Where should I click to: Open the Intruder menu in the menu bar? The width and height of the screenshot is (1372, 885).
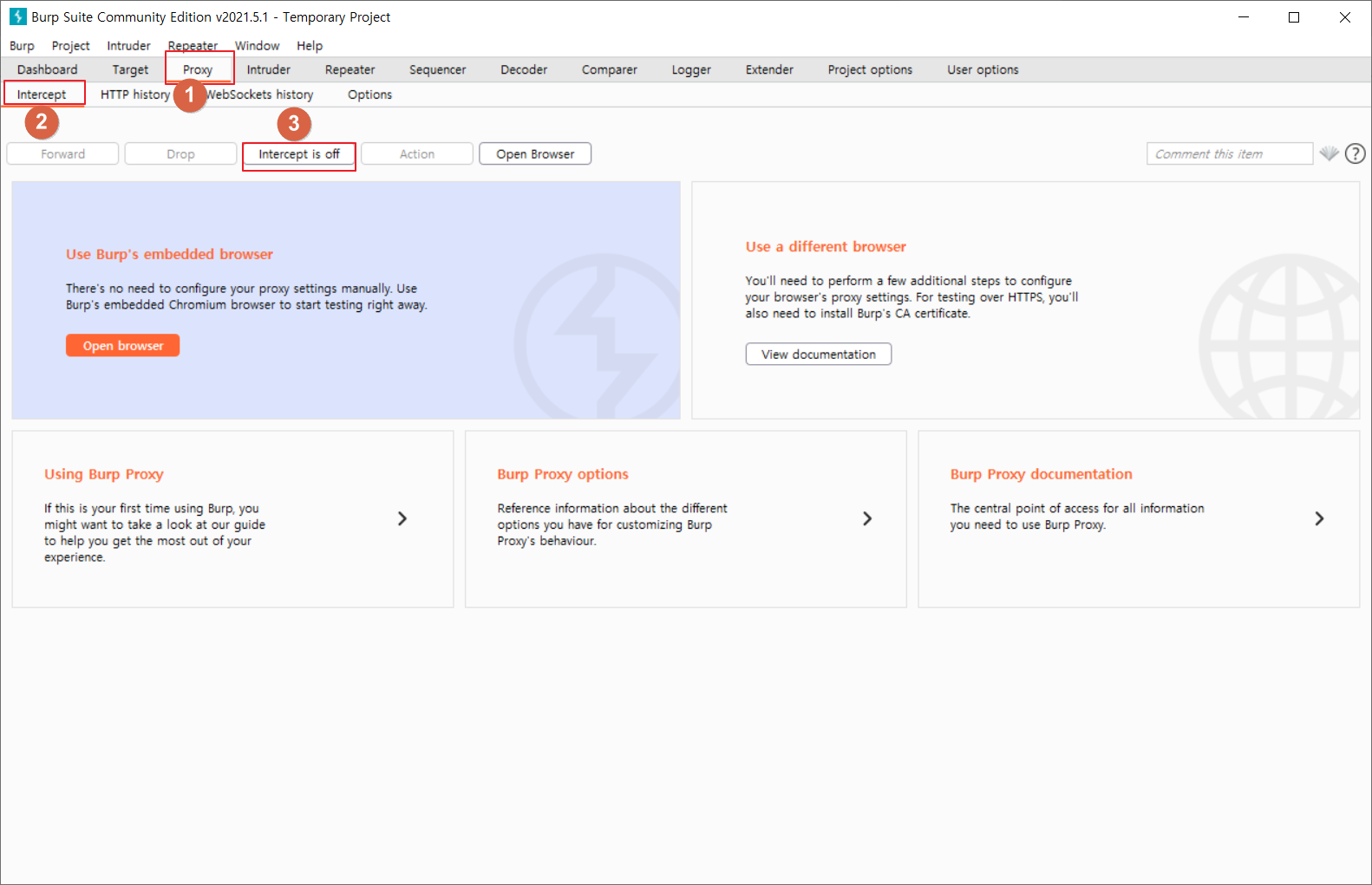(x=128, y=46)
